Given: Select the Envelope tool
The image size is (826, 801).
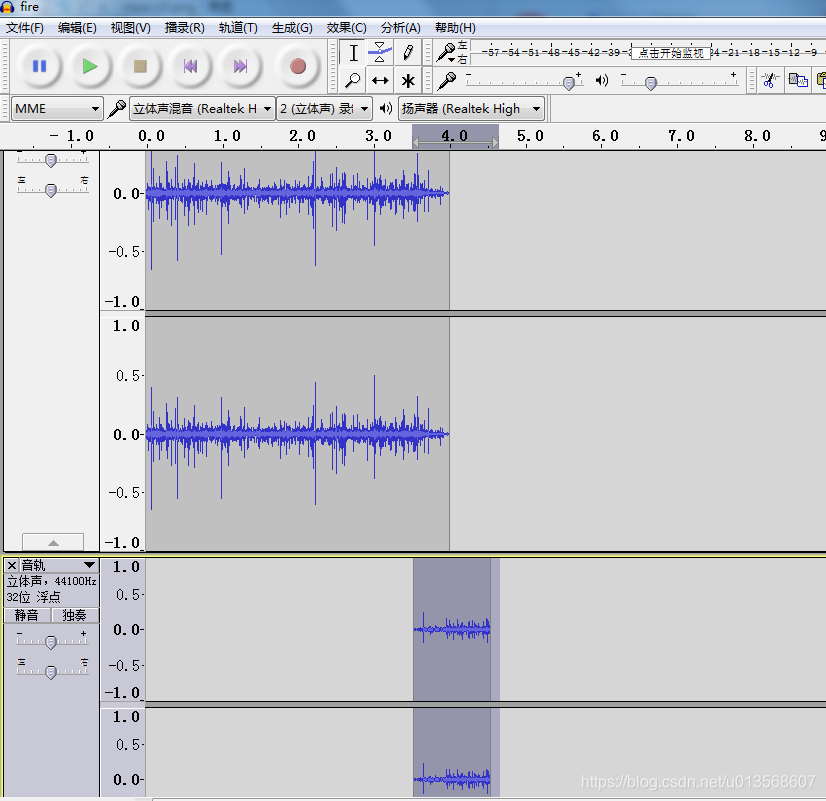Looking at the screenshot, I should (x=380, y=53).
